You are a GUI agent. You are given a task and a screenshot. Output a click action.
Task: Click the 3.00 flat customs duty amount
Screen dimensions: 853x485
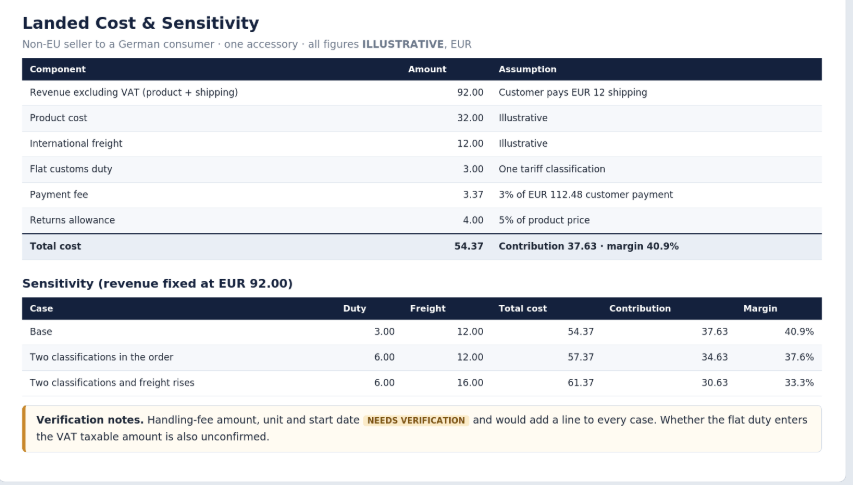pyautogui.click(x=473, y=169)
